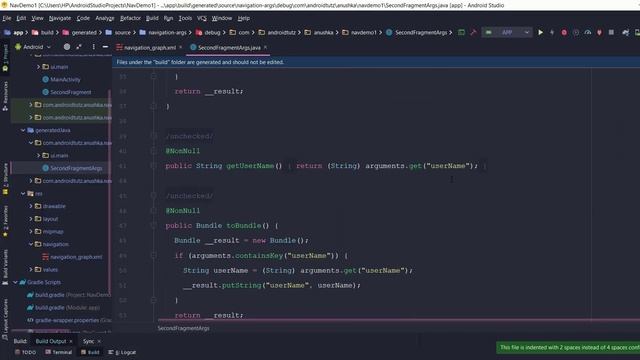Image resolution: width=640 pixels, height=360 pixels.
Task: Run the app with the green play button
Action: [x=540, y=32]
